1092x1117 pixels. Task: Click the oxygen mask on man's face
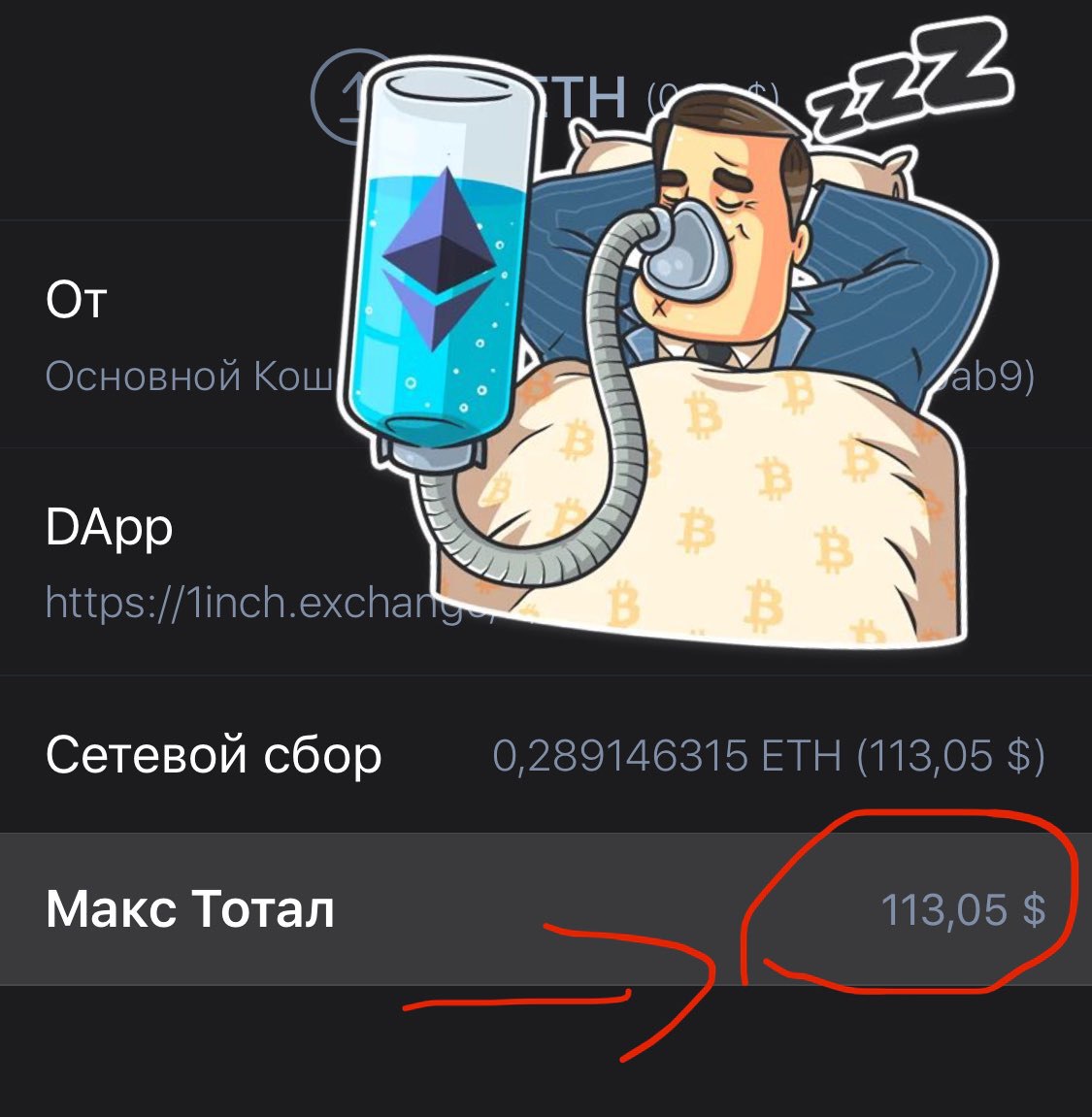click(681, 250)
